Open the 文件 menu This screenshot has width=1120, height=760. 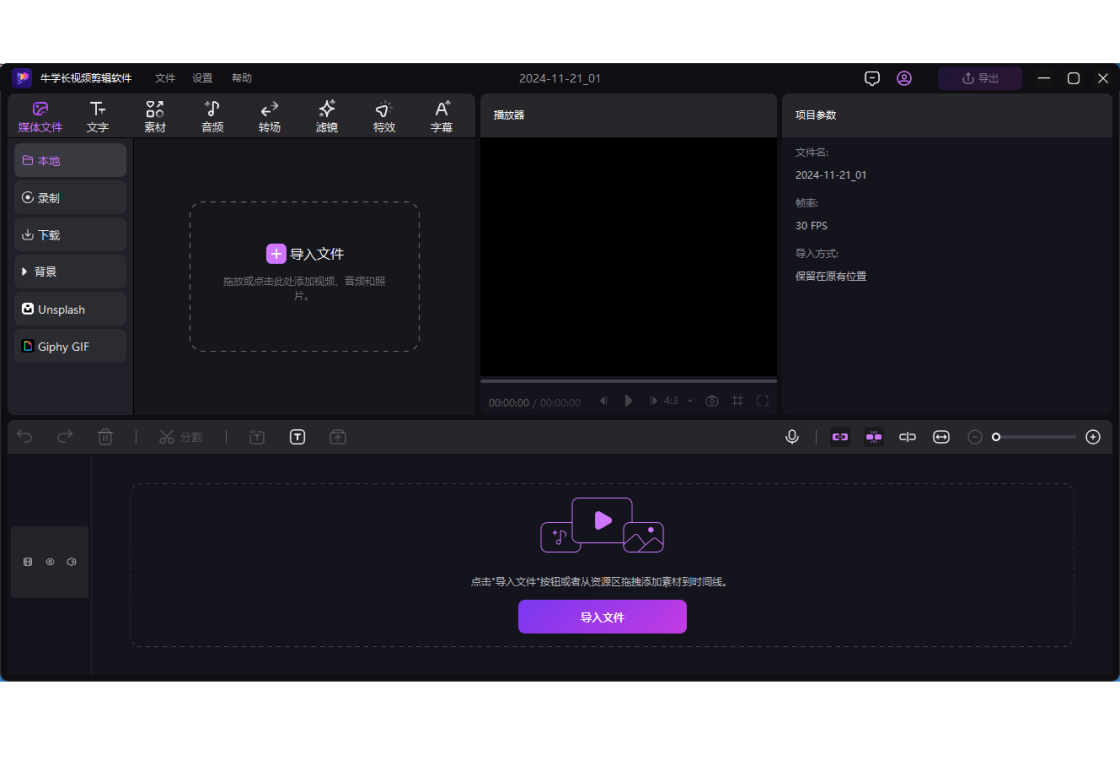[x=165, y=79]
